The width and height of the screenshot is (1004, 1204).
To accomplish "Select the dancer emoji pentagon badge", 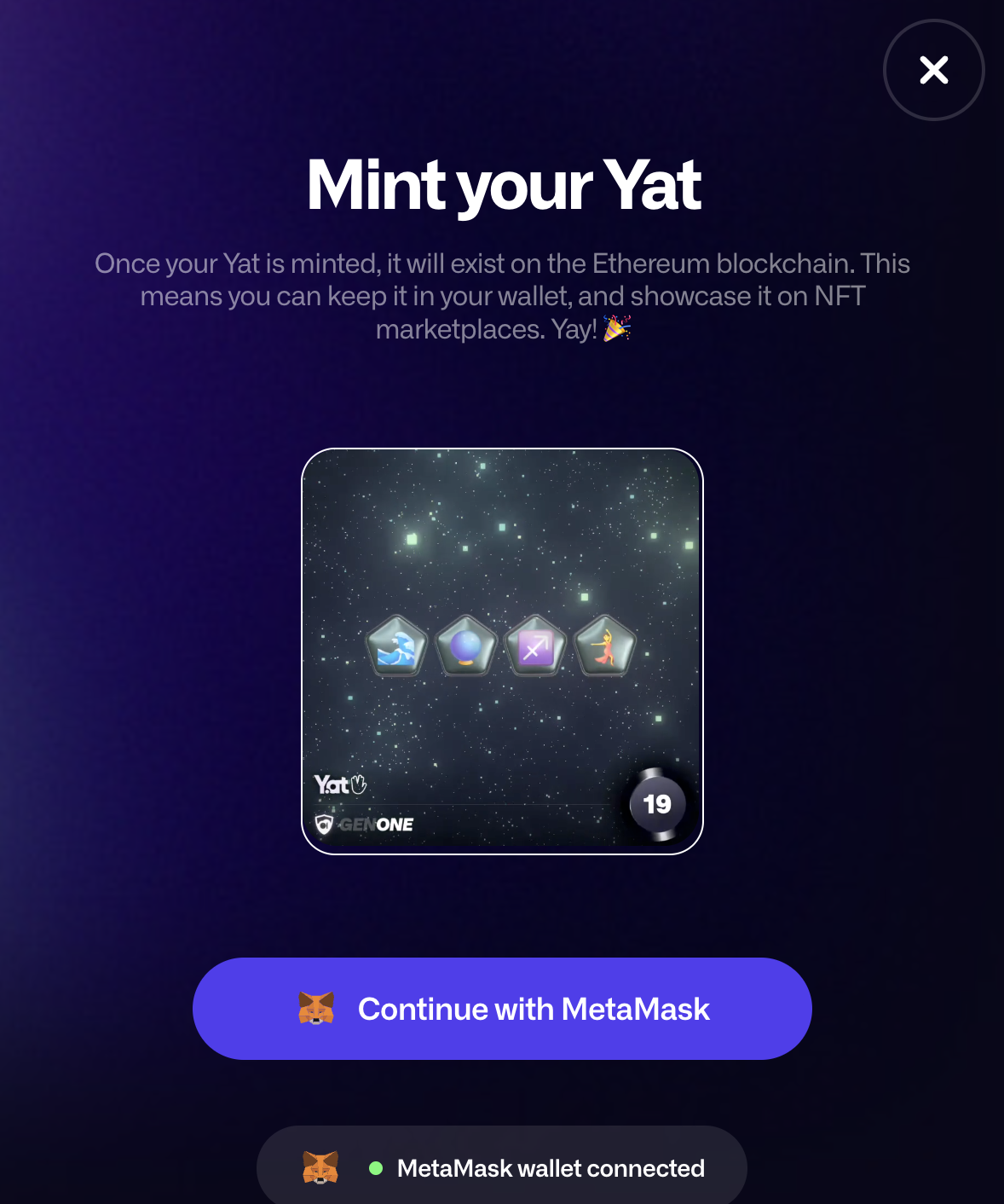I will (605, 646).
